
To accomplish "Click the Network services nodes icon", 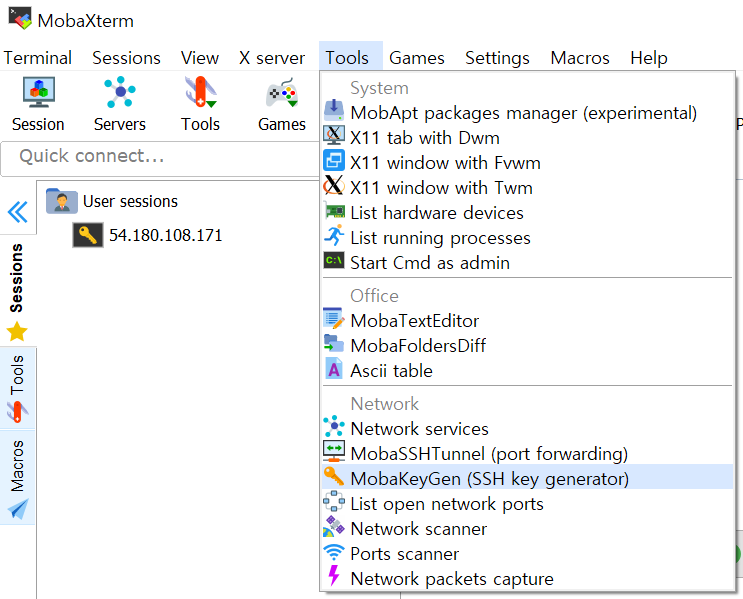I will click(334, 426).
